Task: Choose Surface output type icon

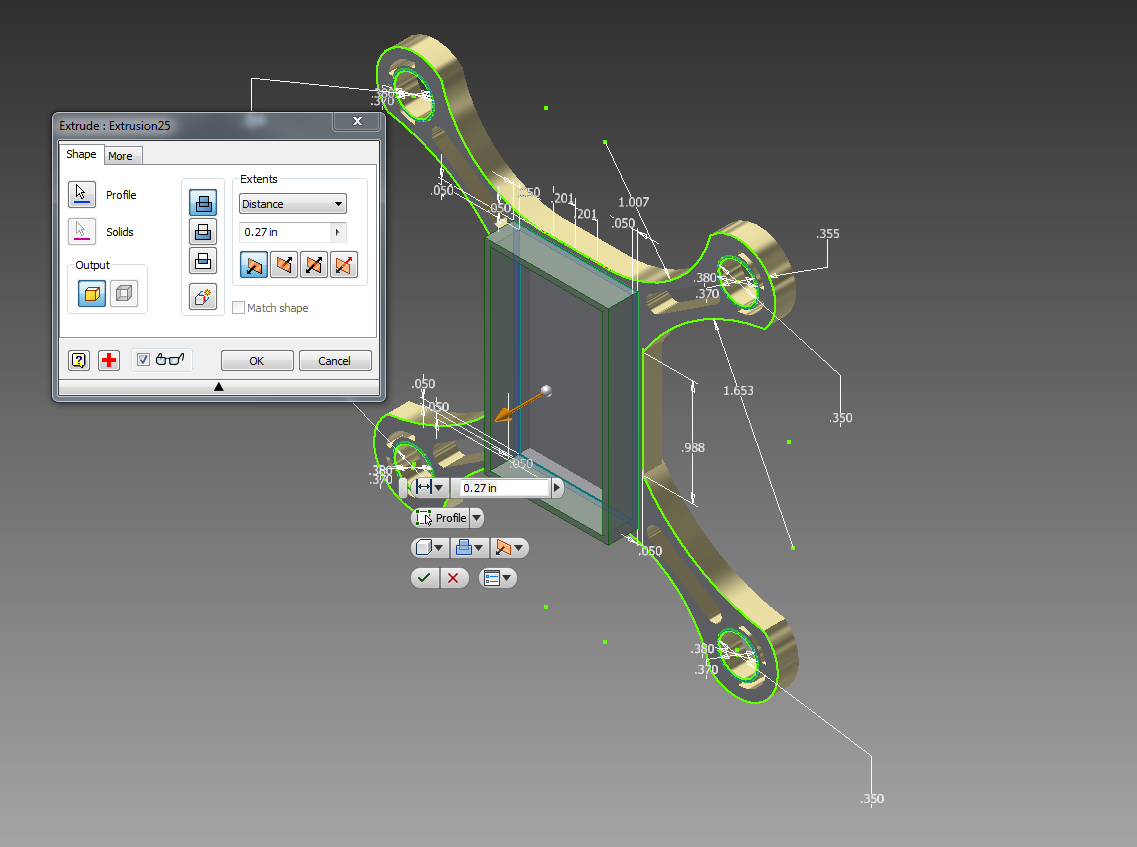Action: point(124,293)
